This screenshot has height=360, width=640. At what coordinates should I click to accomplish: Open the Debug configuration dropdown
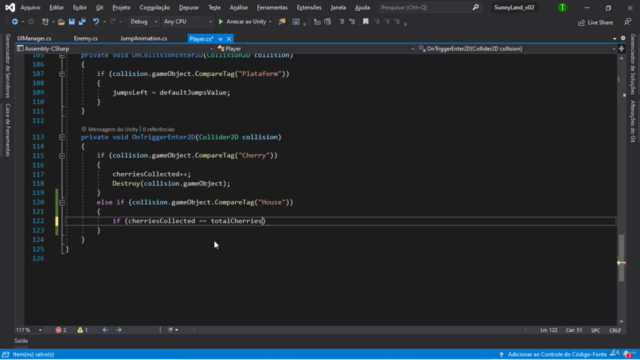pyautogui.click(x=143, y=22)
